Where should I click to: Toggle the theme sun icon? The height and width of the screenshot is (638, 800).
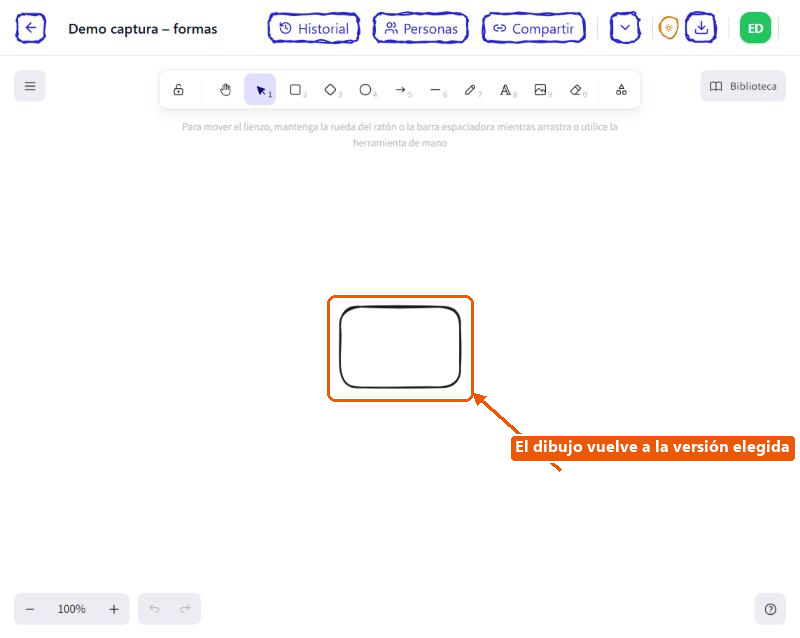pyautogui.click(x=668, y=28)
